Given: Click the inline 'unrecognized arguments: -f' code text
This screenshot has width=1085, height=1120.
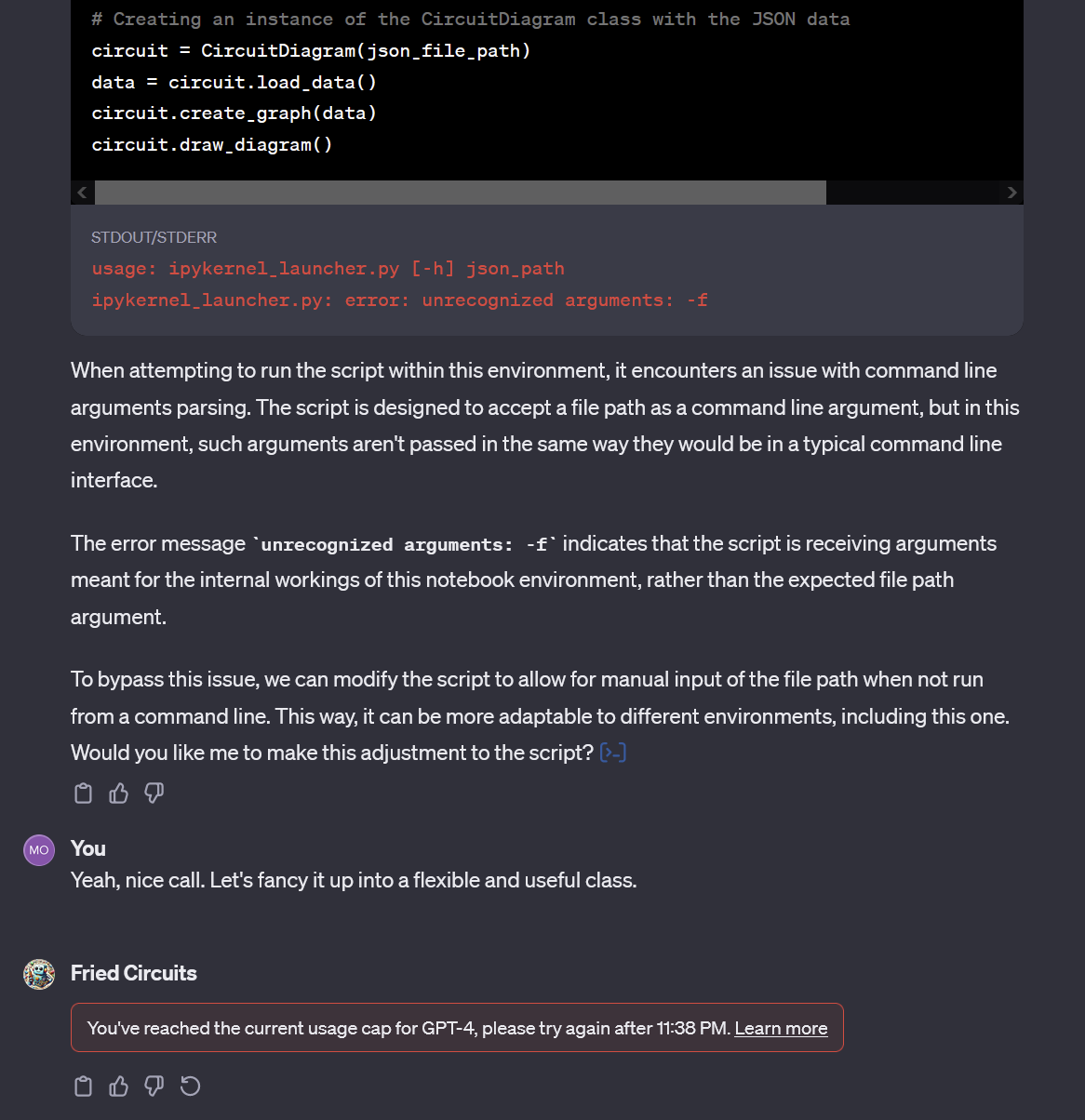Looking at the screenshot, I should pos(405,545).
